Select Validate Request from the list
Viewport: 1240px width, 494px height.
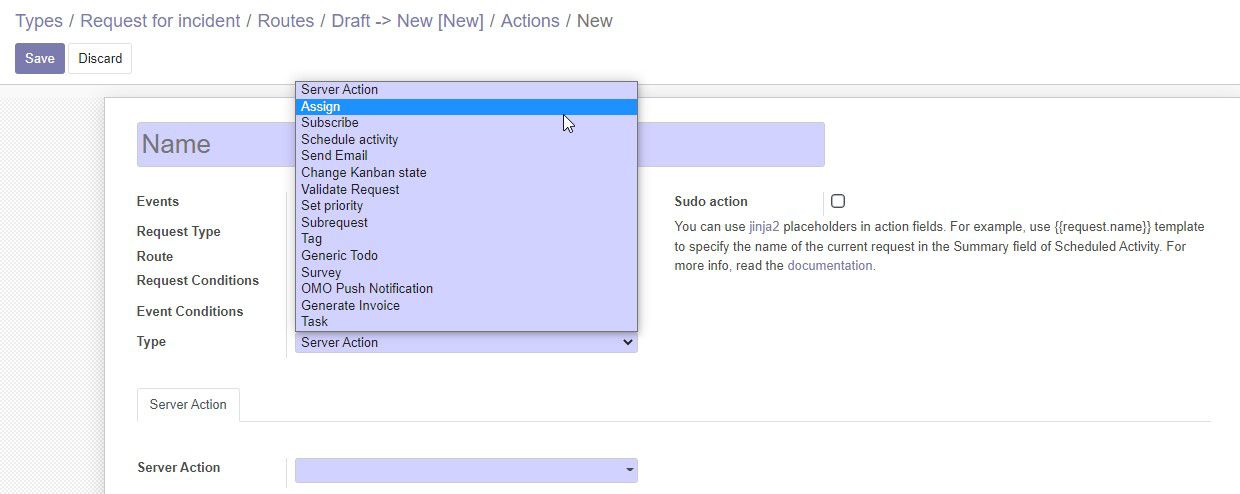point(466,189)
